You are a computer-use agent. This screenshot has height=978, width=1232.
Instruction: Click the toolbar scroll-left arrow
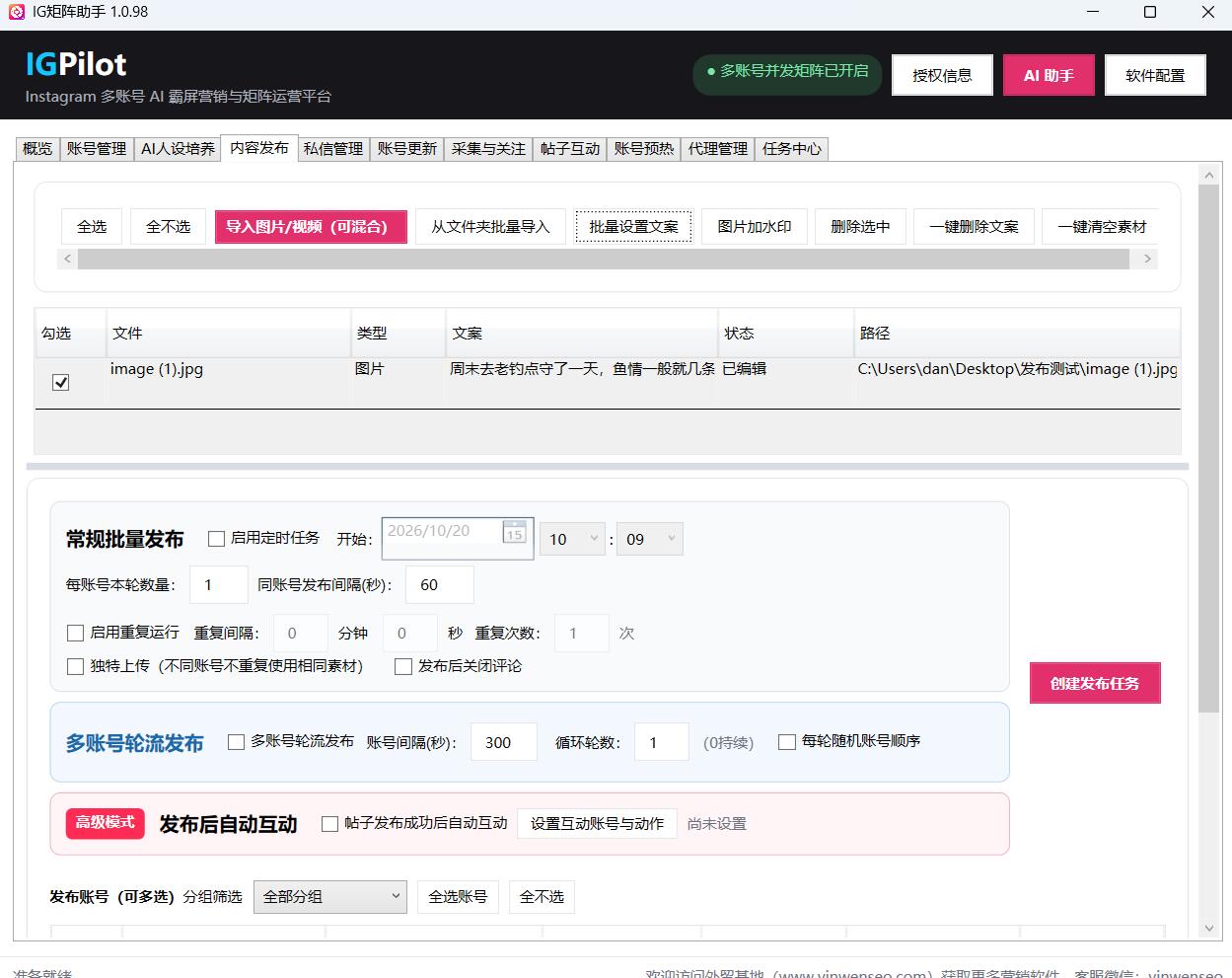click(x=67, y=259)
